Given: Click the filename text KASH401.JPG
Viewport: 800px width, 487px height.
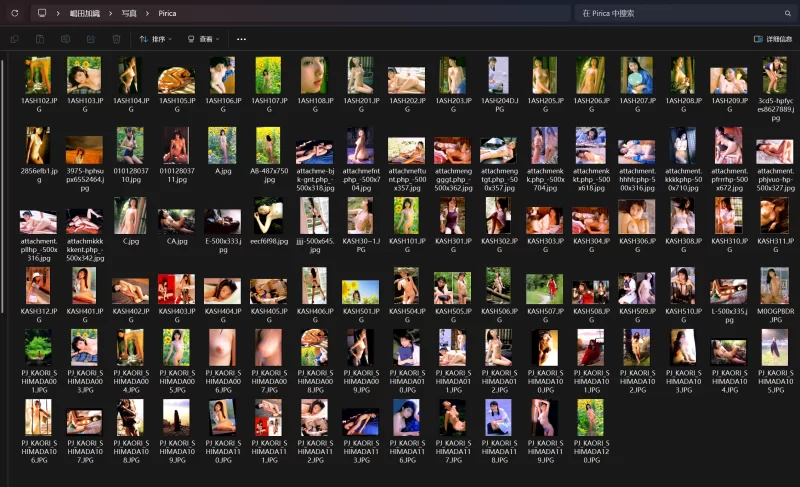Looking at the screenshot, I should tap(85, 315).
